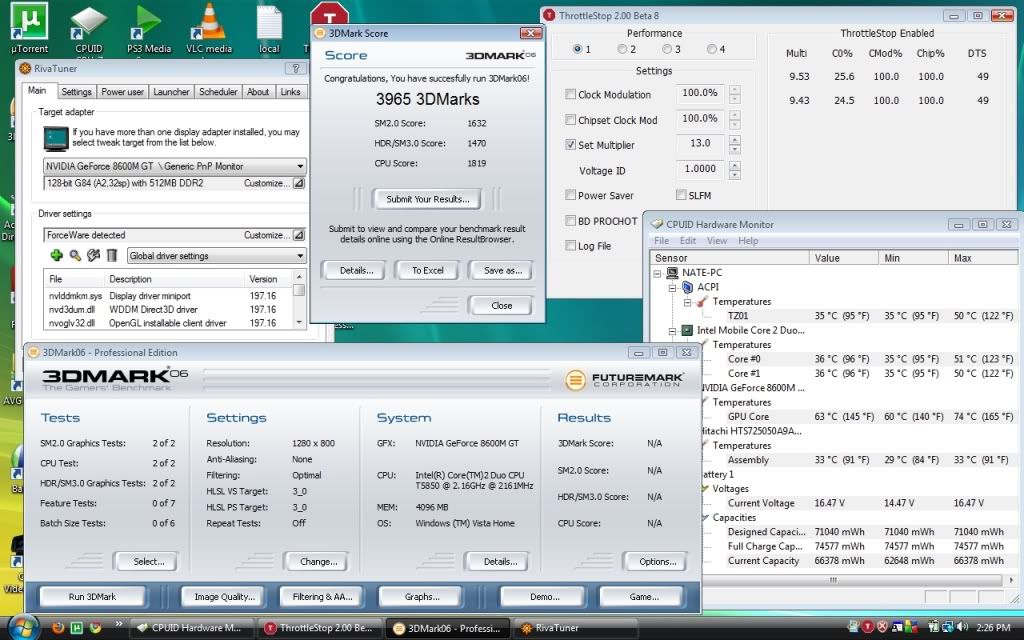Open View menu in Hardware Monitor
1024x640 pixels.
[716, 240]
